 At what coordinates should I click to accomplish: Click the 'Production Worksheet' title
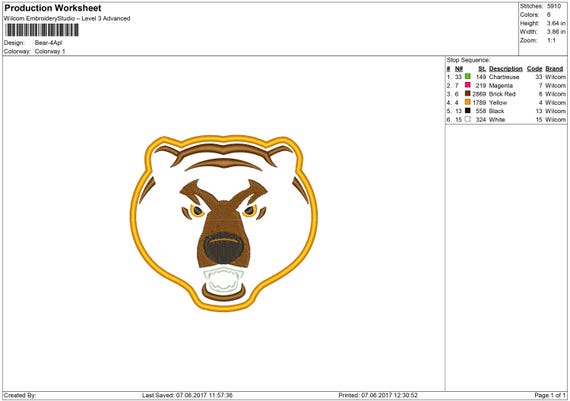pos(53,8)
